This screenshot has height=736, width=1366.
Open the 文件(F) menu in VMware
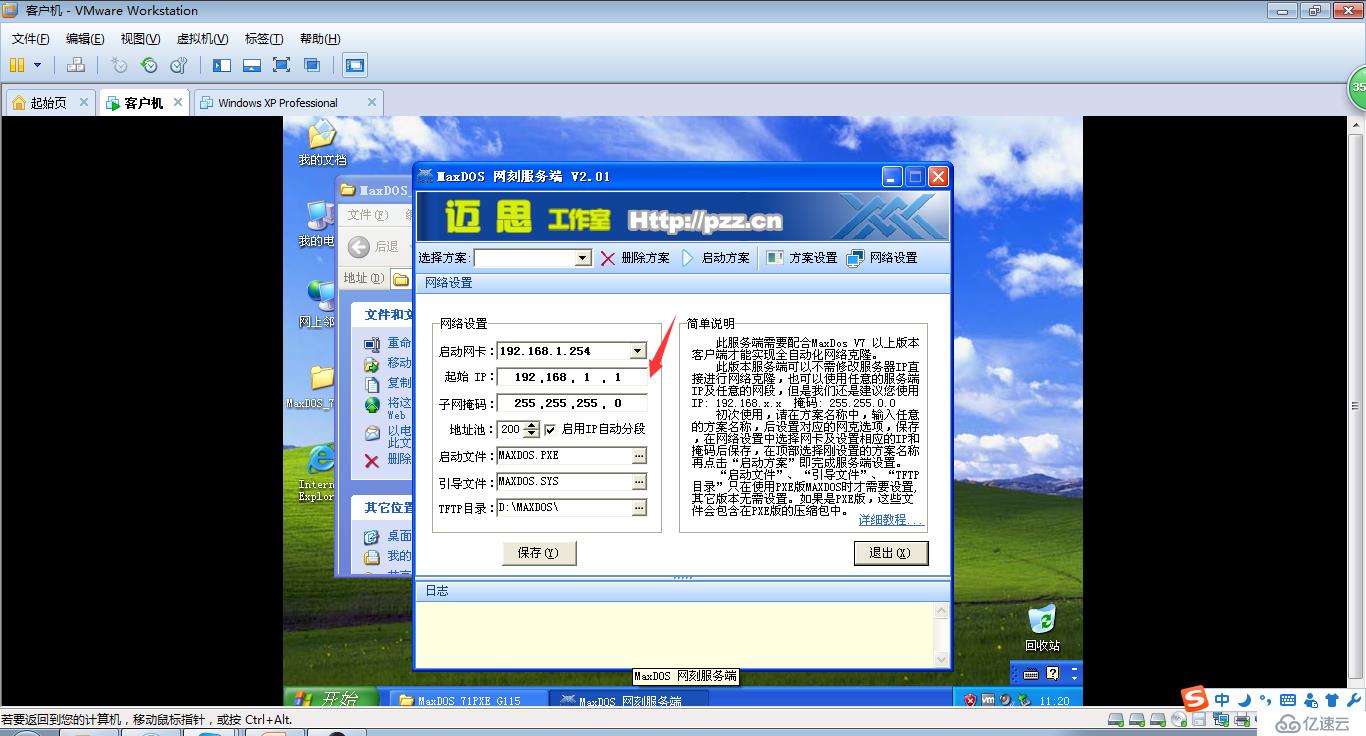pyautogui.click(x=31, y=39)
